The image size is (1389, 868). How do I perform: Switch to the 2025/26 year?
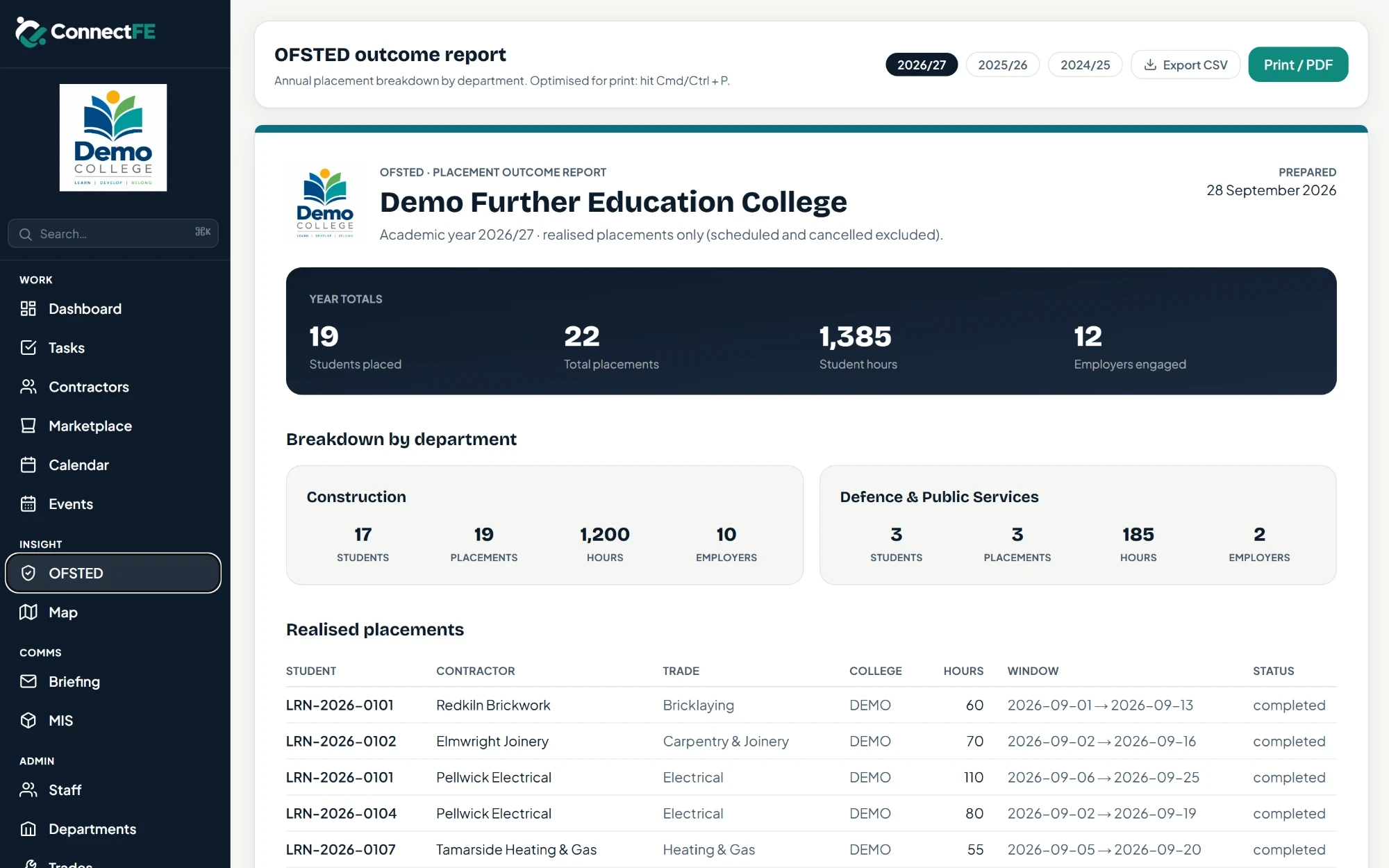click(1002, 65)
